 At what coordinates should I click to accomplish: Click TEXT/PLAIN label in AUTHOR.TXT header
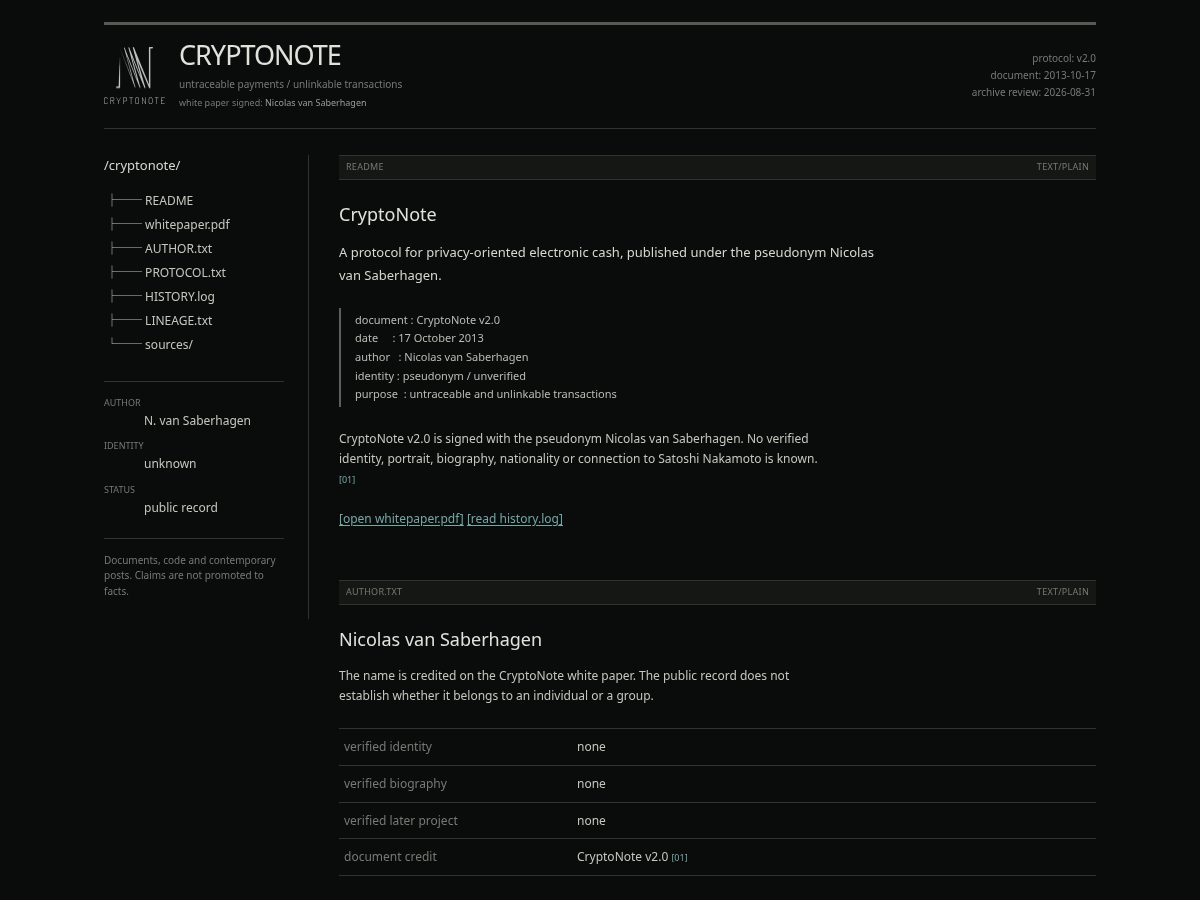coord(1062,592)
